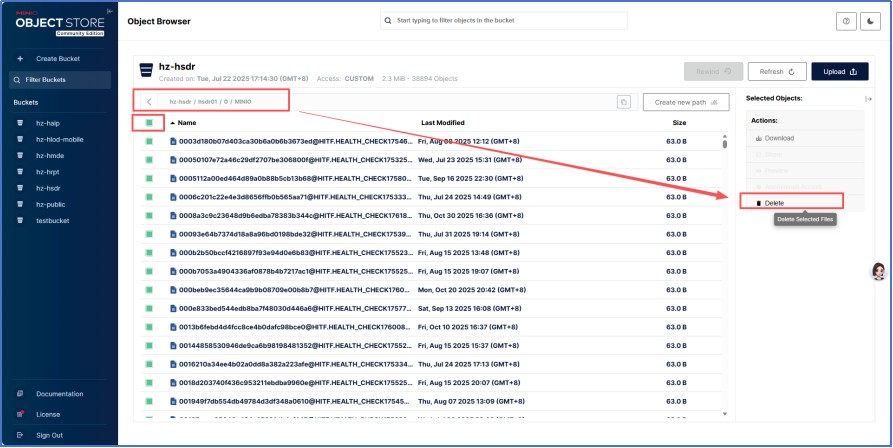Delete the selected files

(x=775, y=203)
